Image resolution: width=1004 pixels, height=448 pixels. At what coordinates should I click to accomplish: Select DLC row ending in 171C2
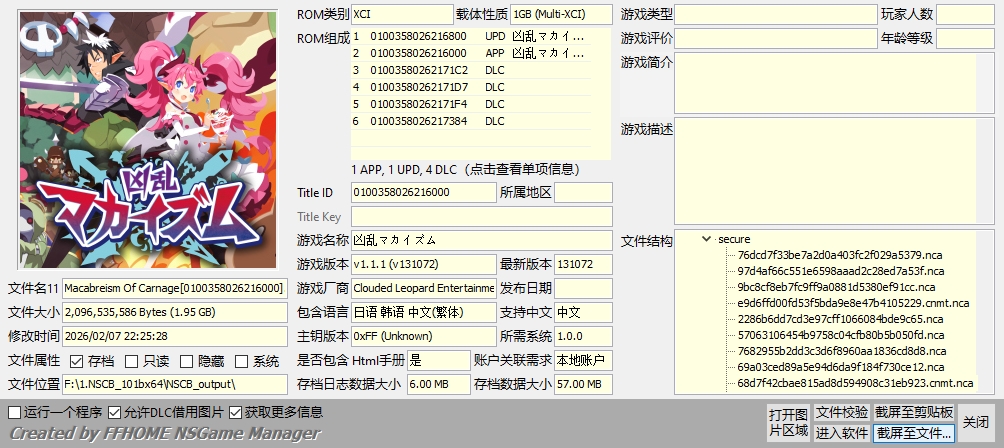[x=480, y=70]
